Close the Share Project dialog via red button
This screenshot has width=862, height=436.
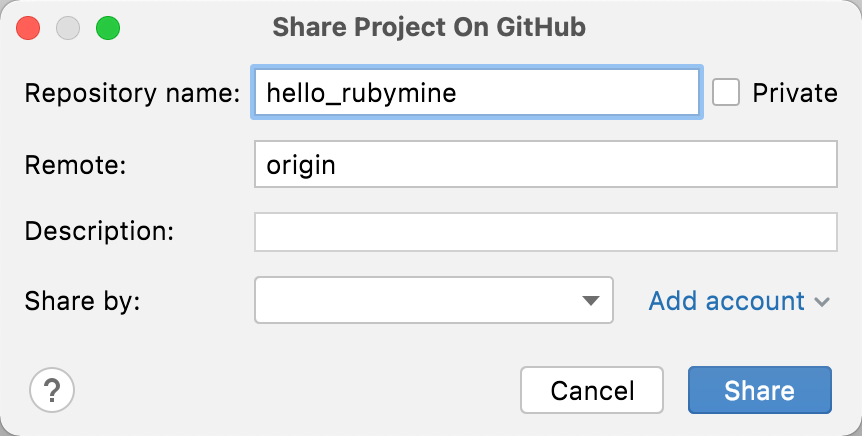click(29, 28)
